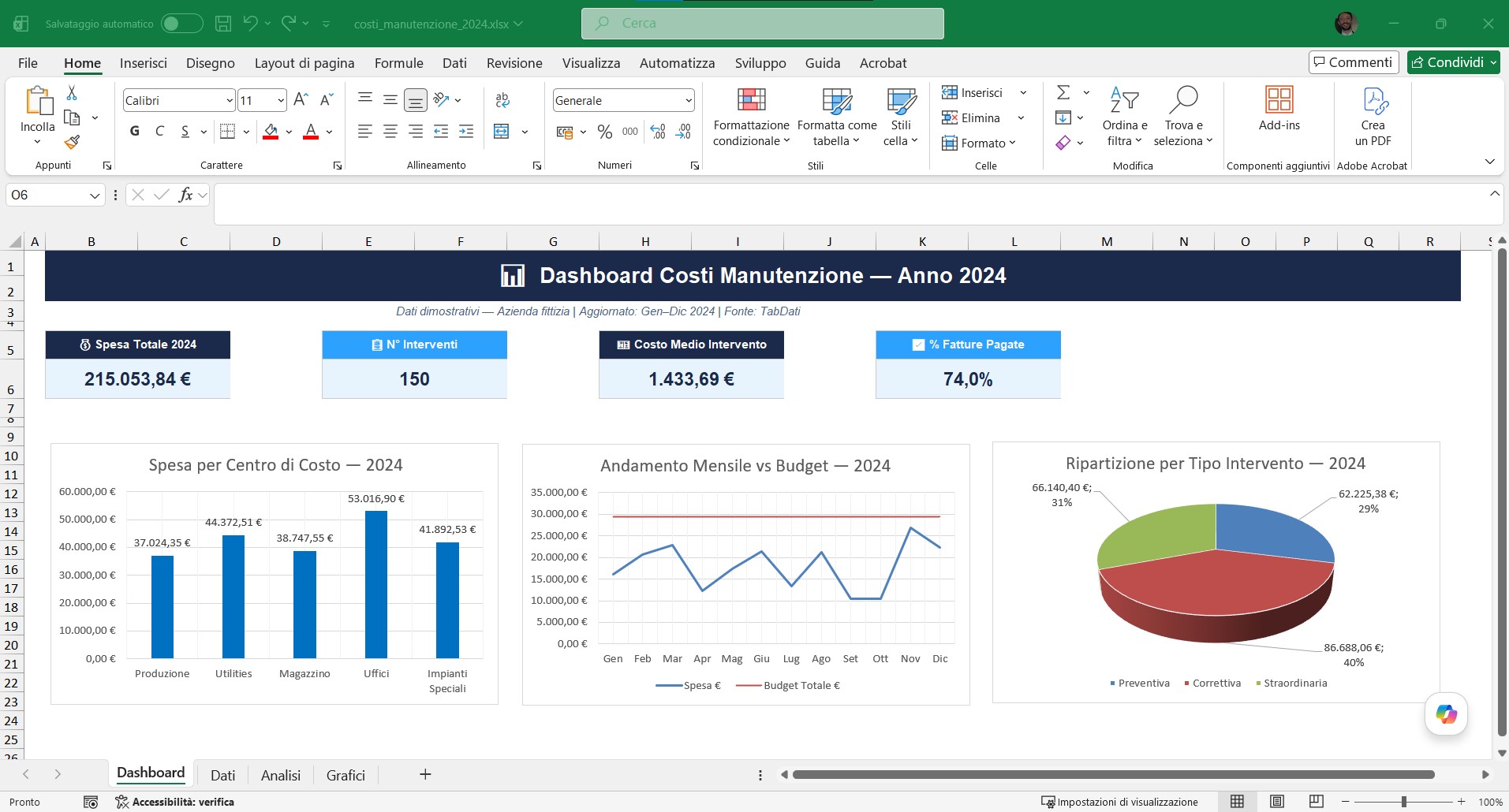
Task: Click the Save disk icon in title bar
Action: (223, 24)
